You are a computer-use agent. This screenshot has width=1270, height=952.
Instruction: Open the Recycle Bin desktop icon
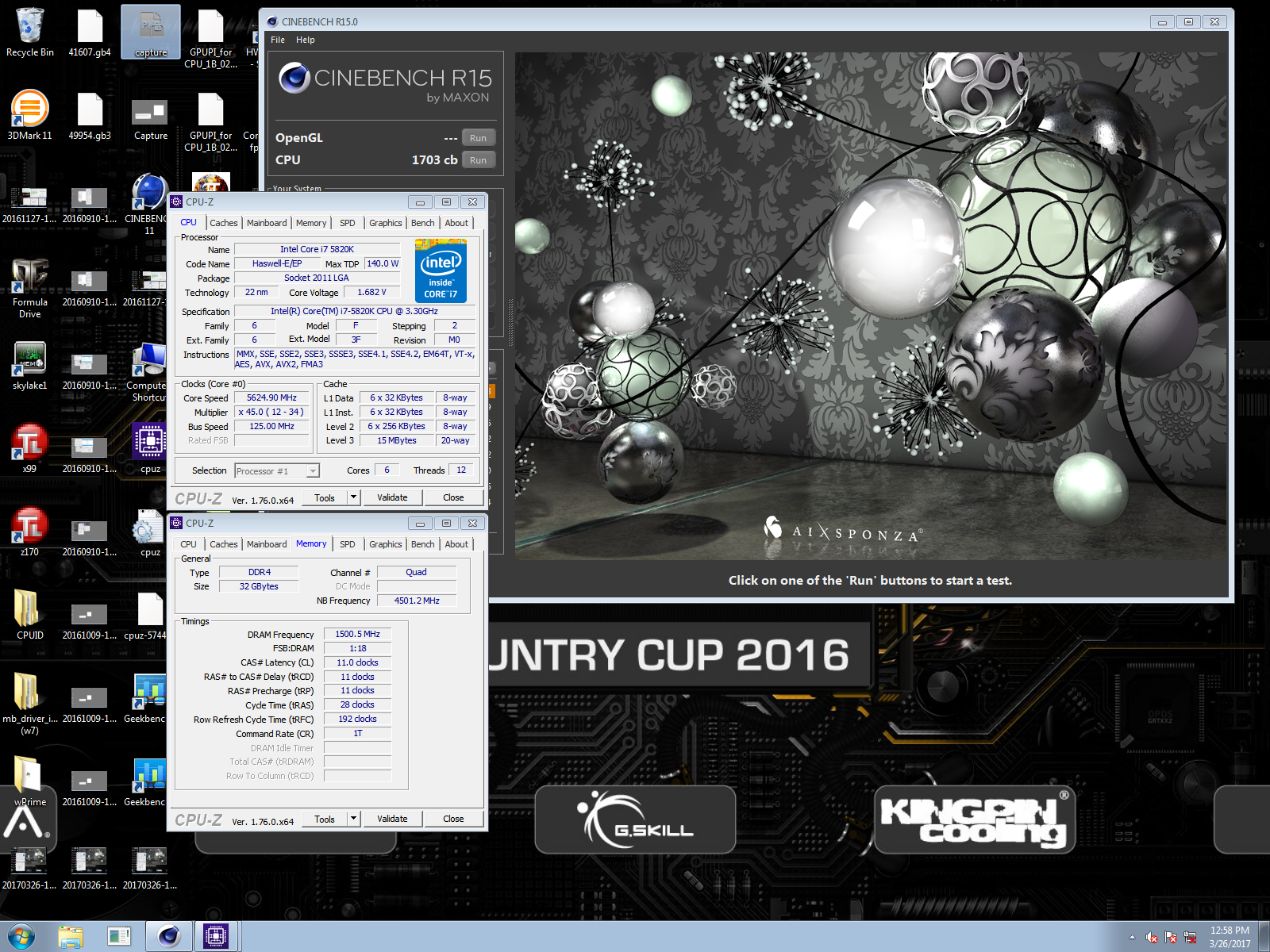point(29,32)
